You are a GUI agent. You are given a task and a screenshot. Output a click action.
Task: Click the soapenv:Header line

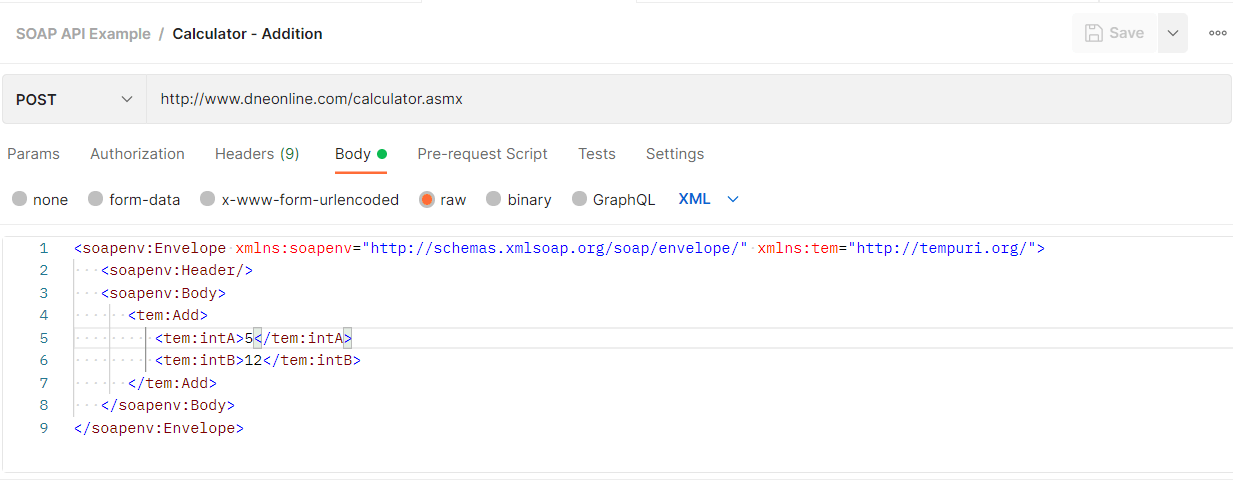(177, 270)
